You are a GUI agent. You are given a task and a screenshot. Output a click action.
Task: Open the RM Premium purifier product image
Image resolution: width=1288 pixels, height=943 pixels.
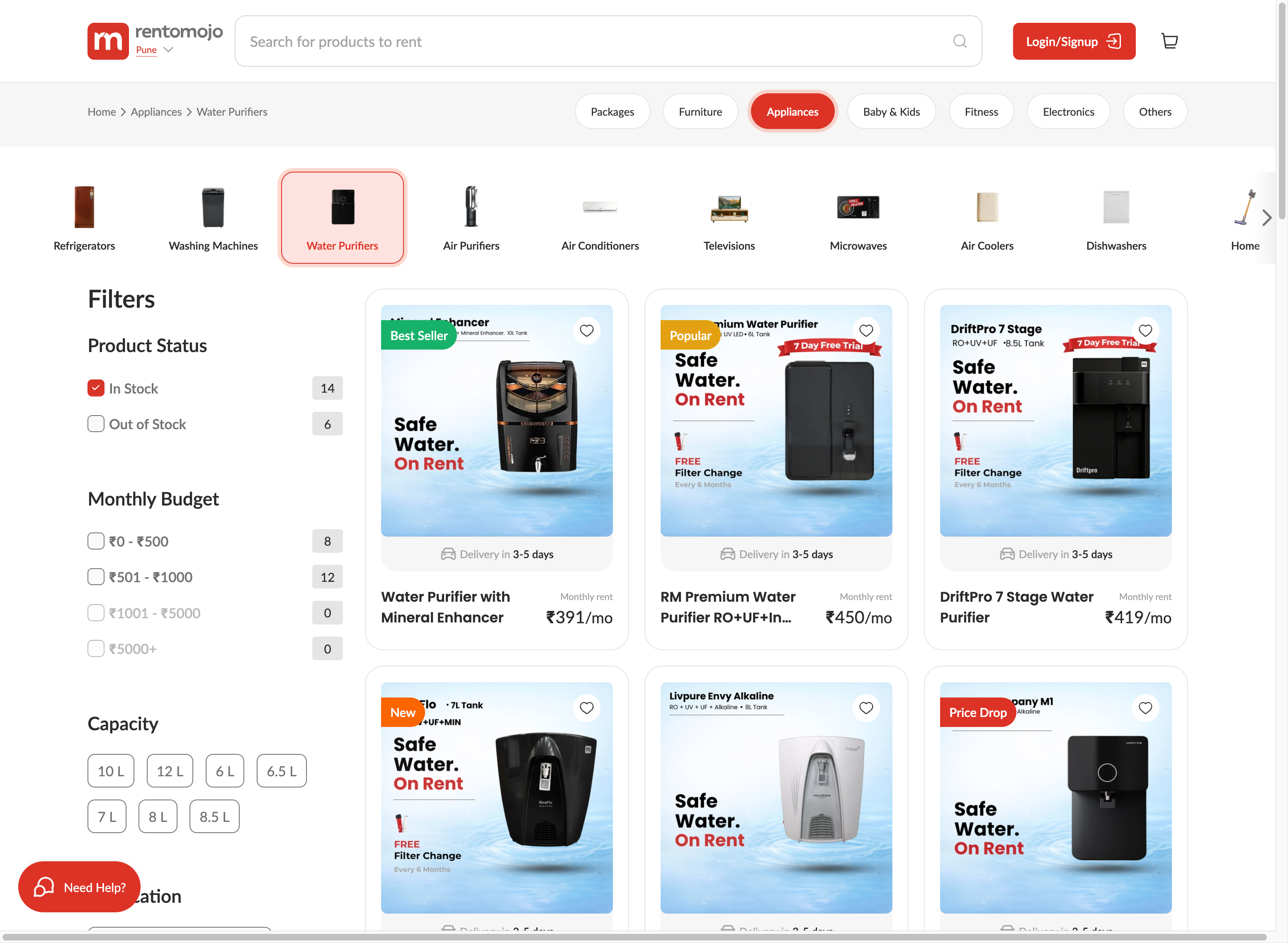(776, 420)
